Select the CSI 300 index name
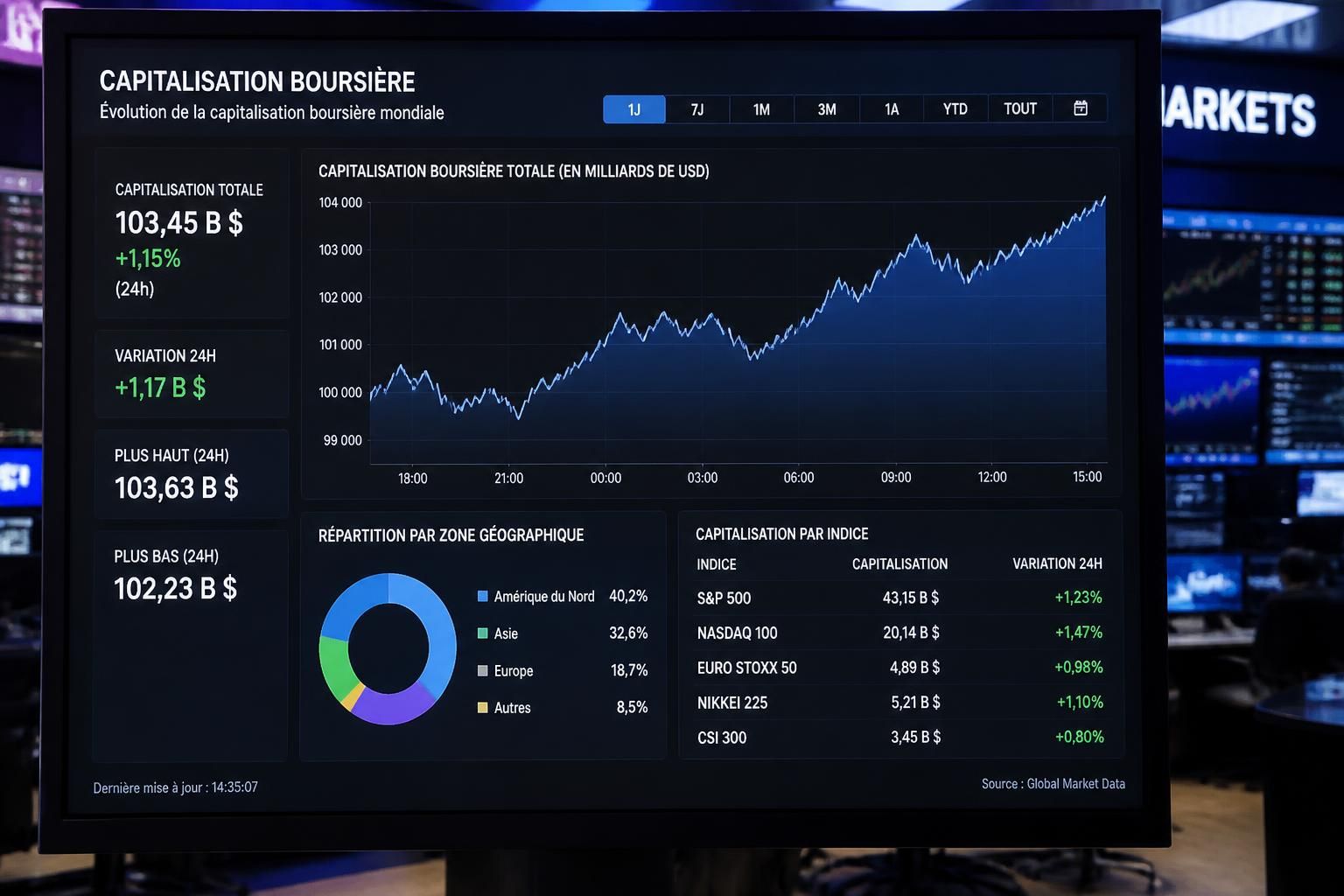 722,738
